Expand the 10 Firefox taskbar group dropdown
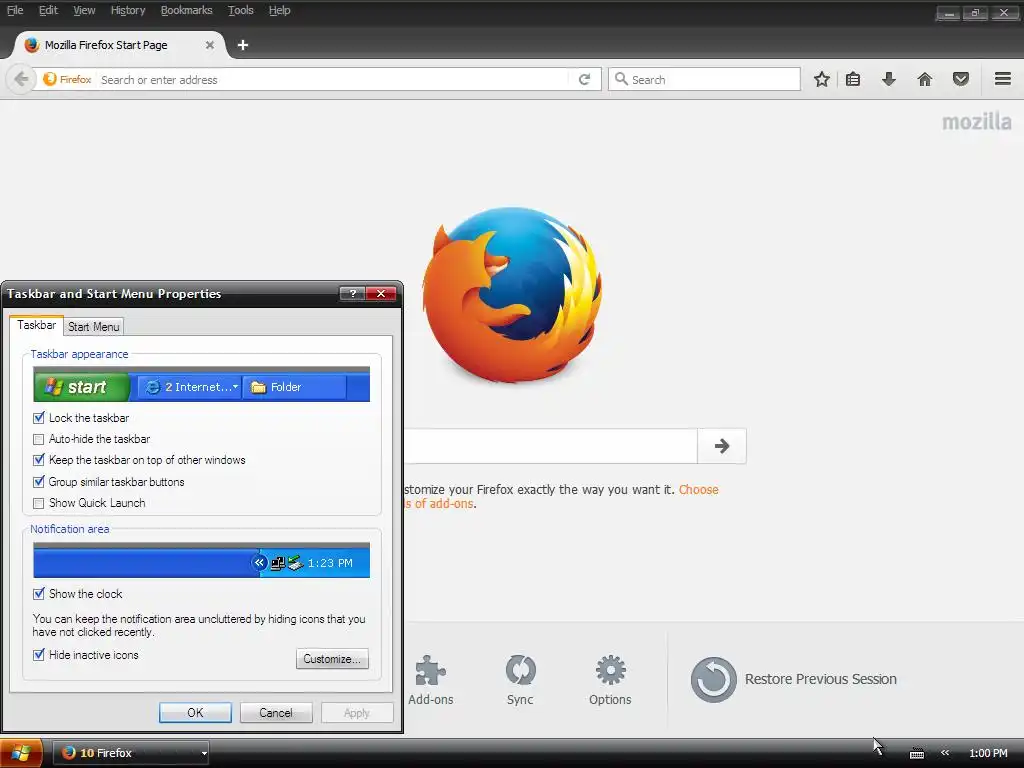This screenshot has width=1024, height=768. [x=204, y=753]
